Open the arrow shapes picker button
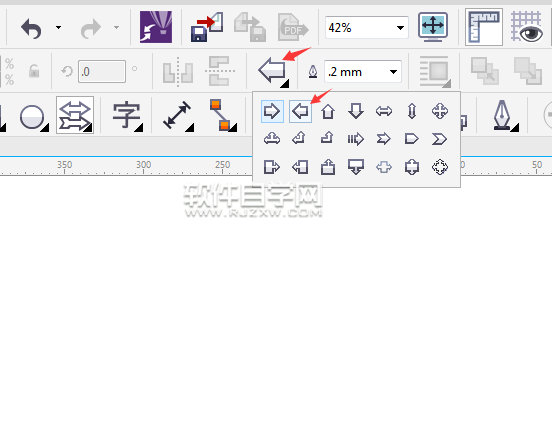Image resolution: width=552 pixels, height=445 pixels. (273, 71)
